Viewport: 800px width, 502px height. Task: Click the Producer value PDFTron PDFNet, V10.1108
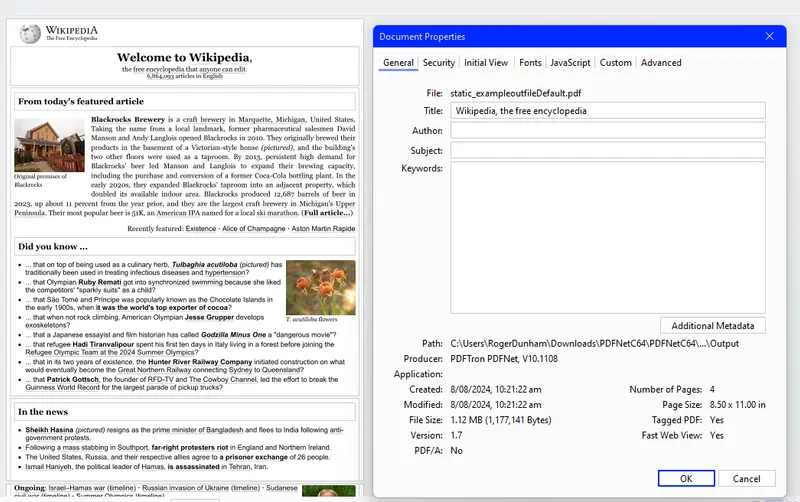pos(504,359)
